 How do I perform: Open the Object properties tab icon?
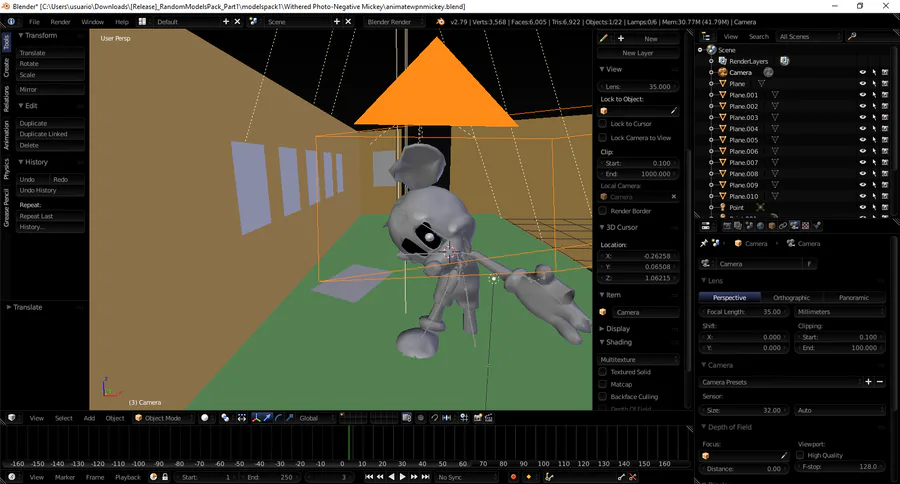771,226
